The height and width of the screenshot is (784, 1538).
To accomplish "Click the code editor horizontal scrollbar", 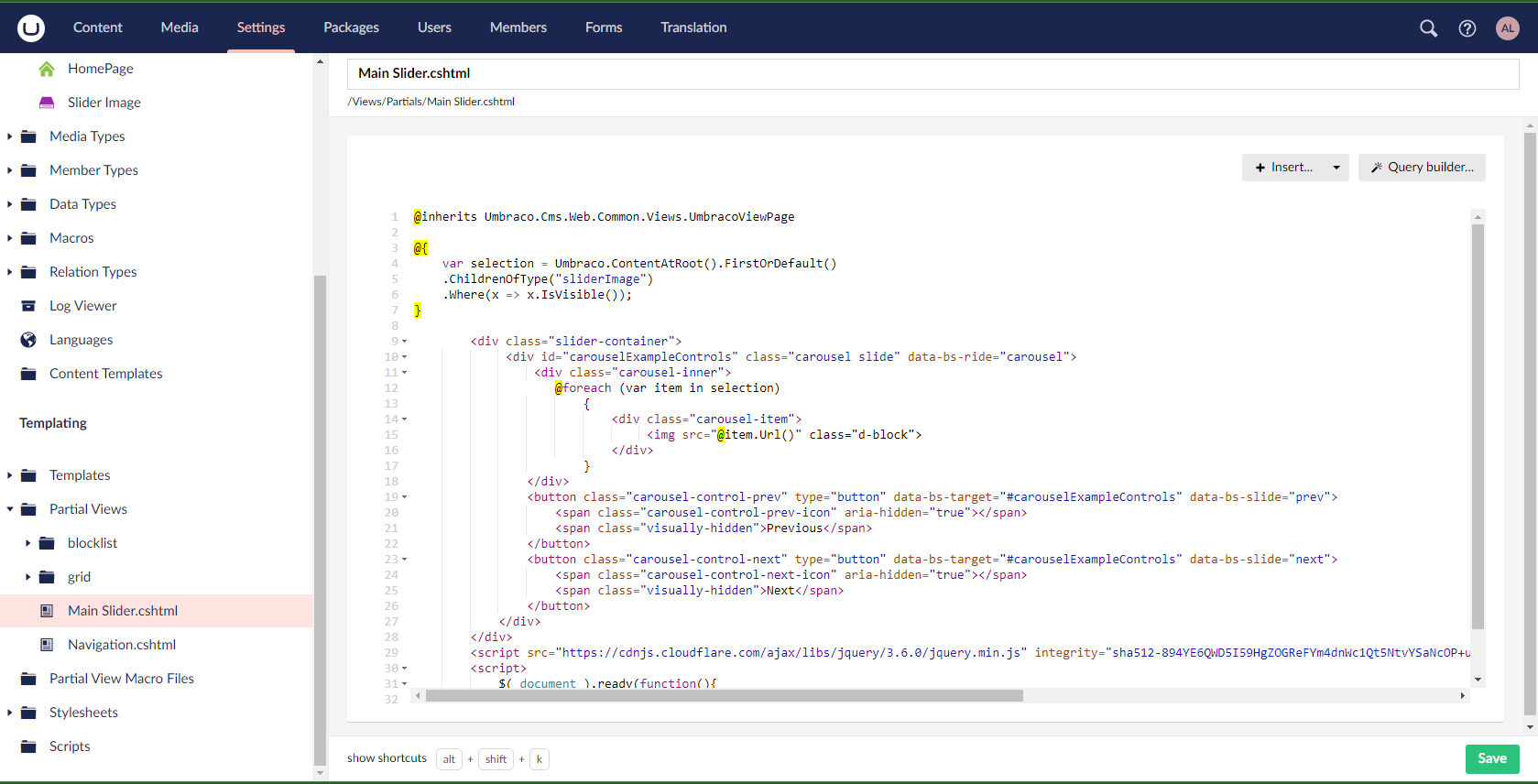I will 724,696.
